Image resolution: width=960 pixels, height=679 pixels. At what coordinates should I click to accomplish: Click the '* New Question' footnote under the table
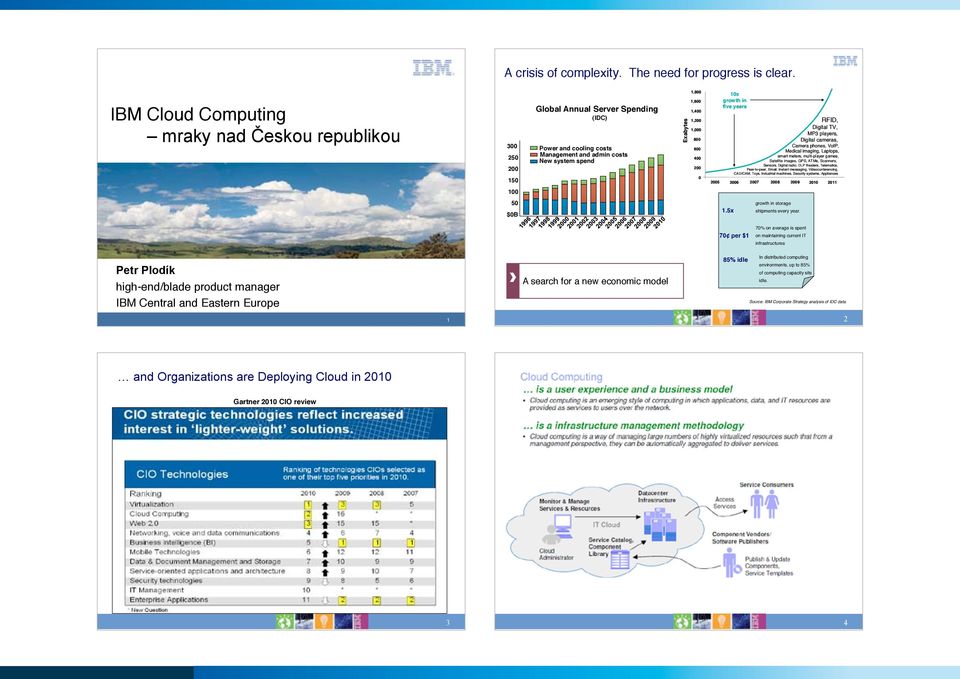[x=148, y=610]
